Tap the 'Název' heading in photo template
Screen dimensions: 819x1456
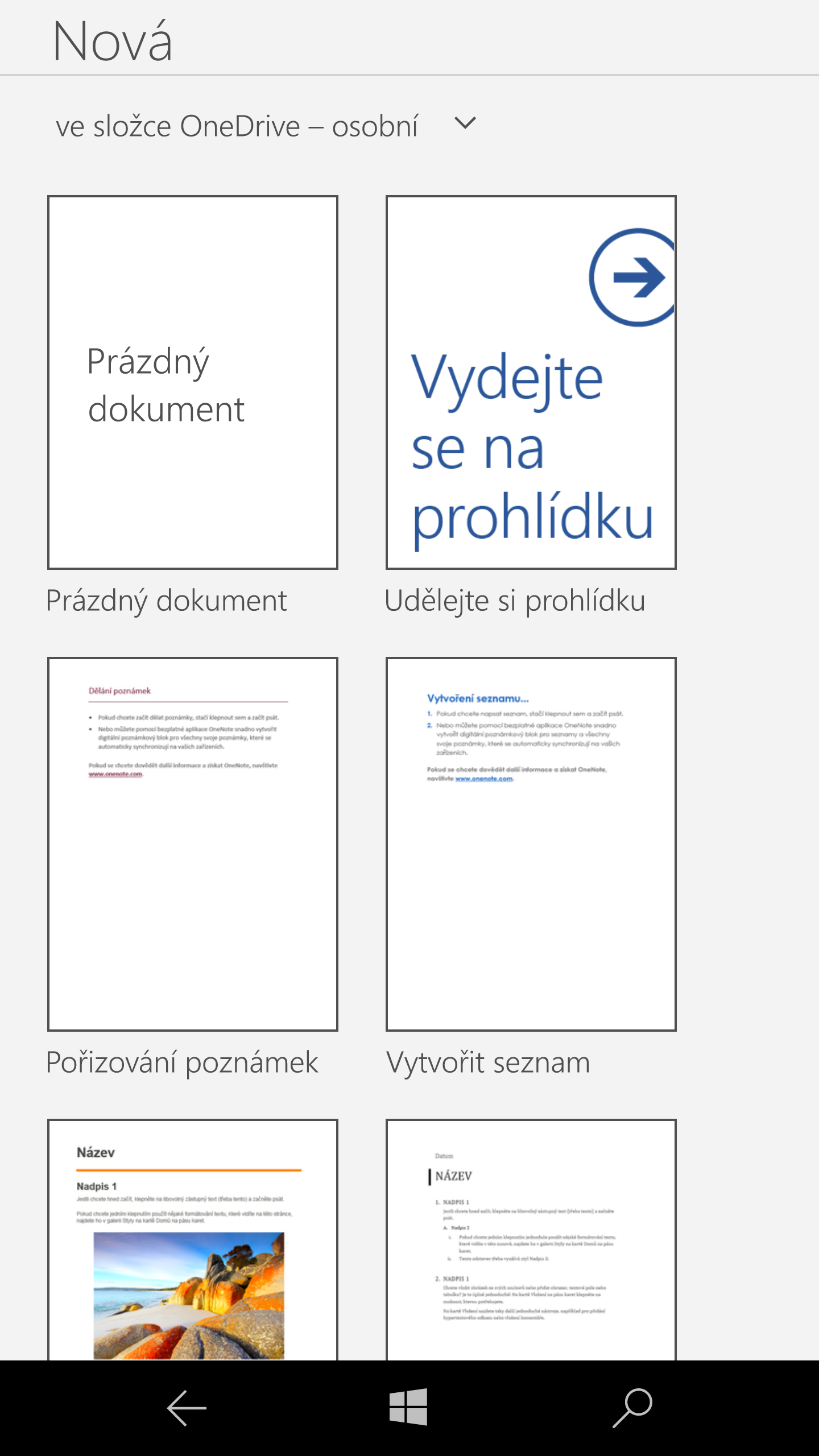pos(96,1152)
